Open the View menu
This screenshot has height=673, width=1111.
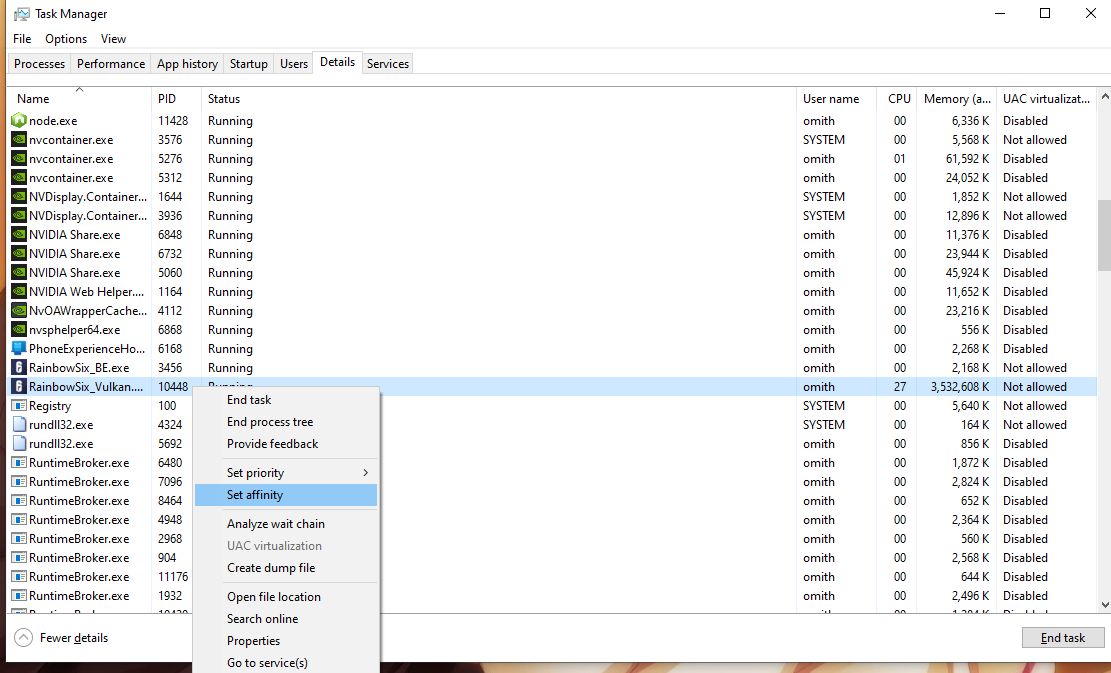coord(113,39)
